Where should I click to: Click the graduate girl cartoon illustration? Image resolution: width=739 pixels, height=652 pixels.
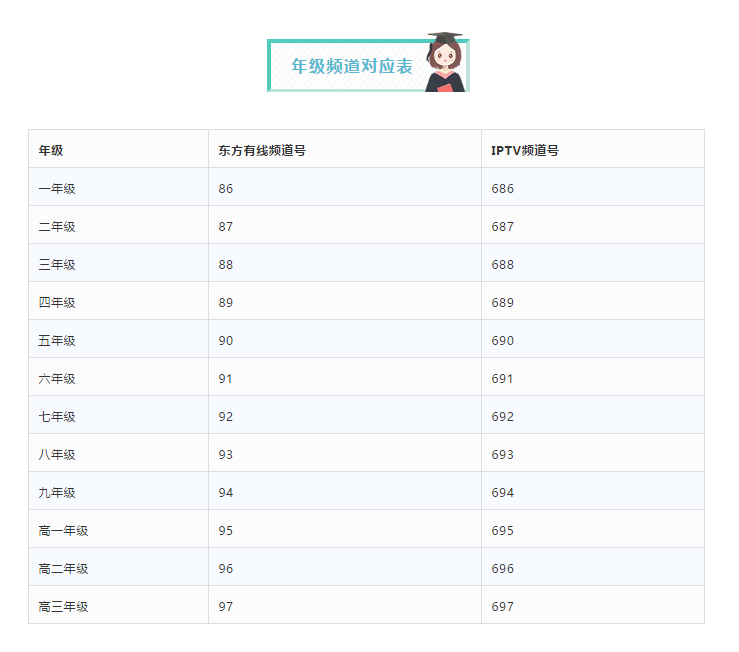coord(445,63)
